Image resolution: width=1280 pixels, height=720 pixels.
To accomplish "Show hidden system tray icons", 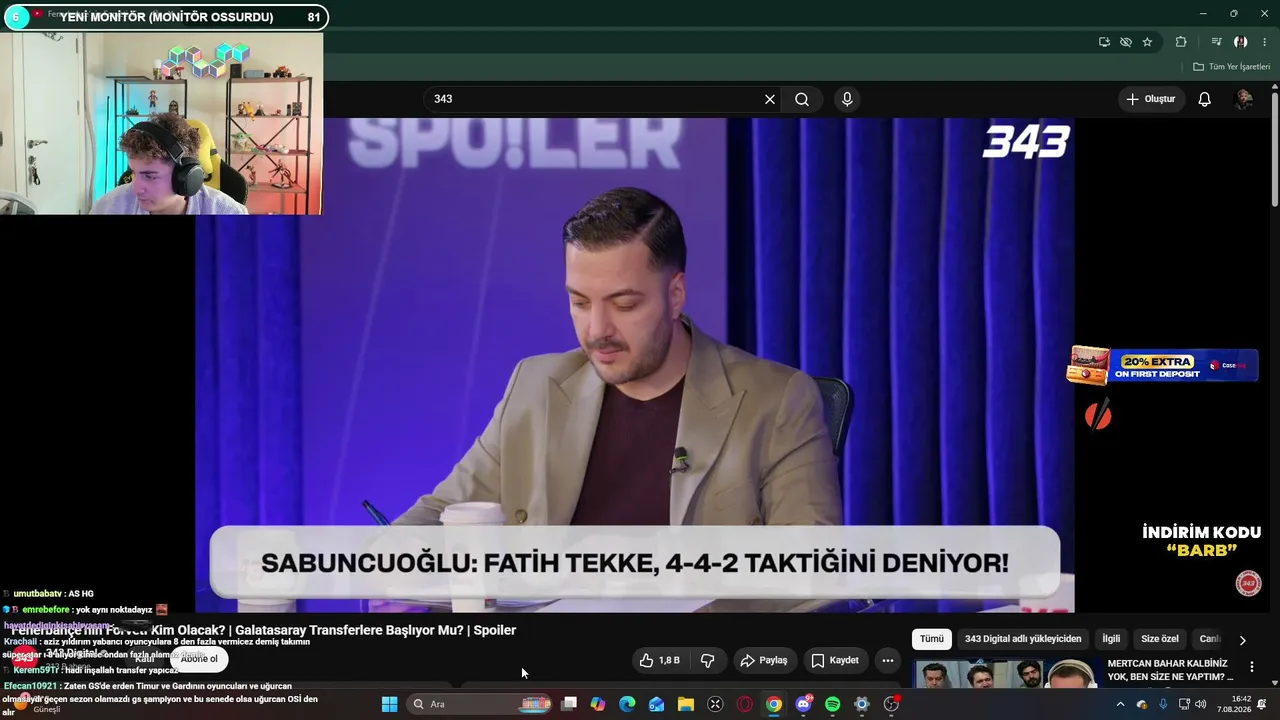I will (x=1120, y=704).
